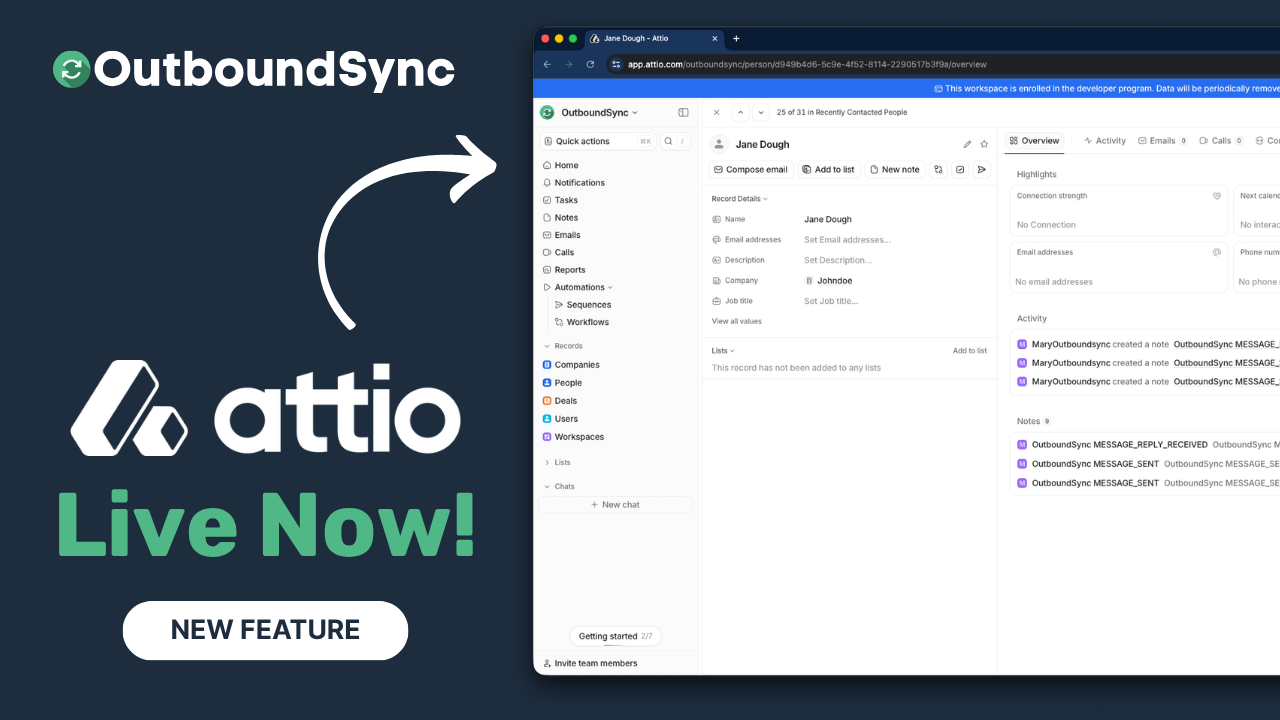Open a new browser tab
The width and height of the screenshot is (1280, 720).
(x=736, y=39)
